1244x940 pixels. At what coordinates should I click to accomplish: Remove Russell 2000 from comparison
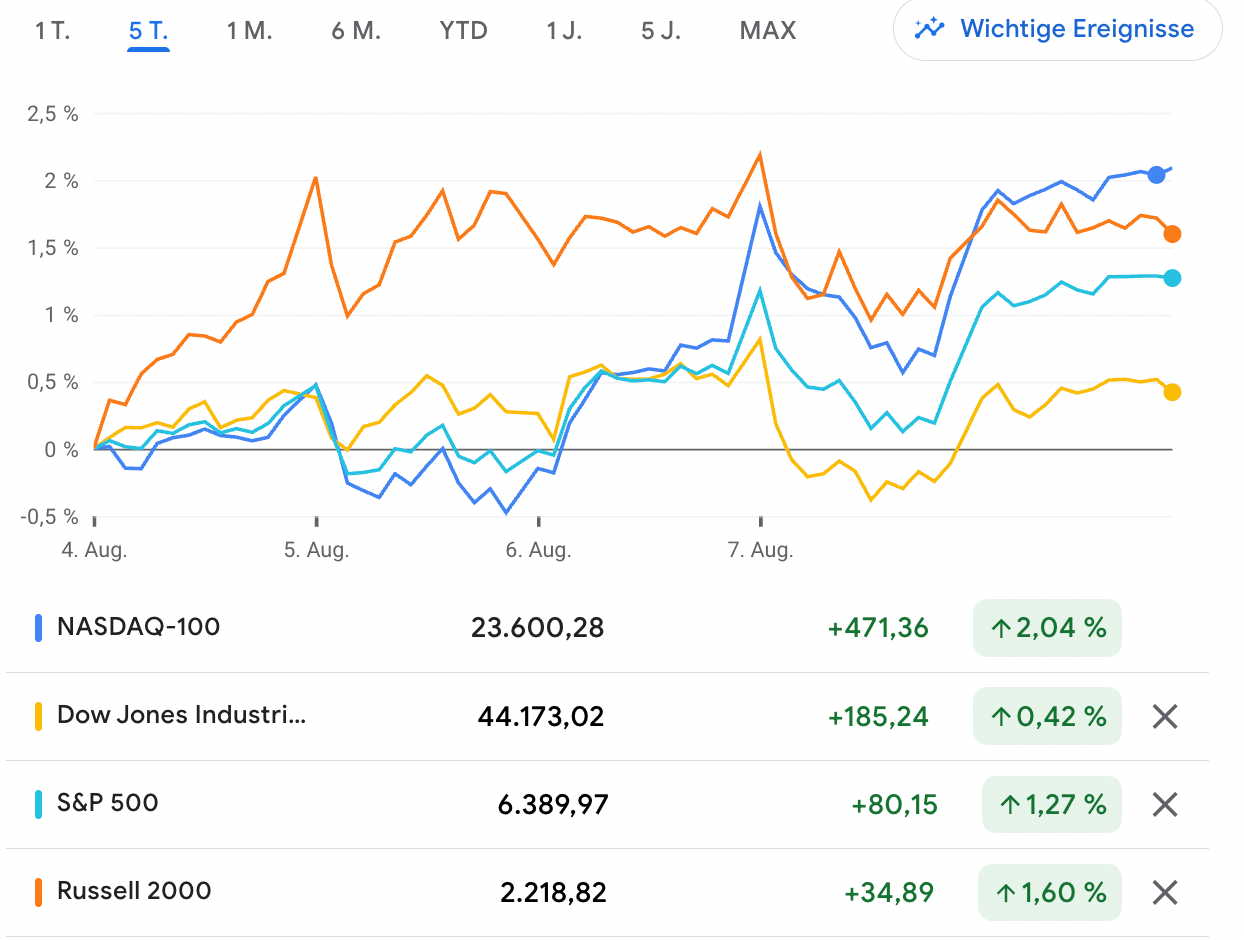[1165, 892]
